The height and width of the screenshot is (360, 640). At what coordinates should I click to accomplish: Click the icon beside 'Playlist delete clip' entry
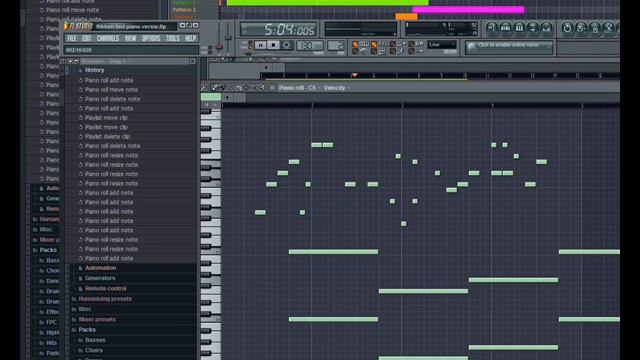click(x=81, y=137)
